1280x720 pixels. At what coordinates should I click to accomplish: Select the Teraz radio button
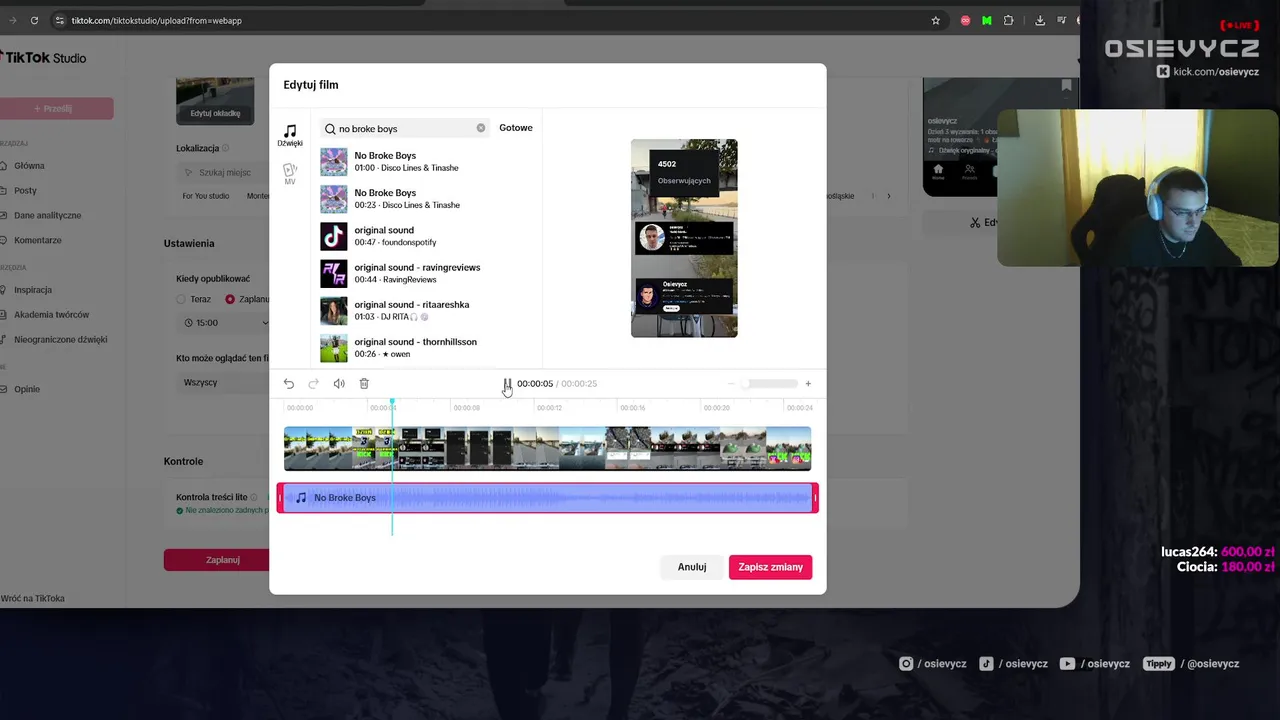pos(181,299)
